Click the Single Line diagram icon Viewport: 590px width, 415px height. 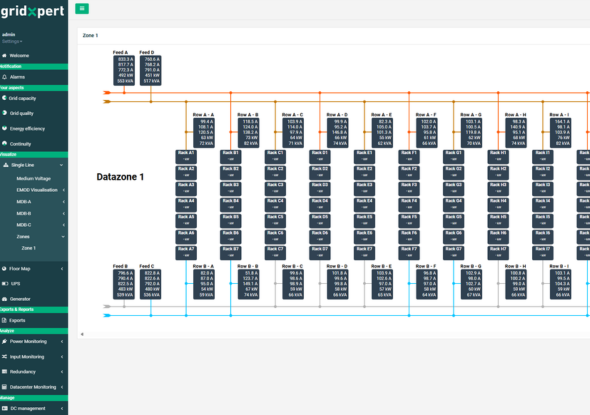point(6,165)
